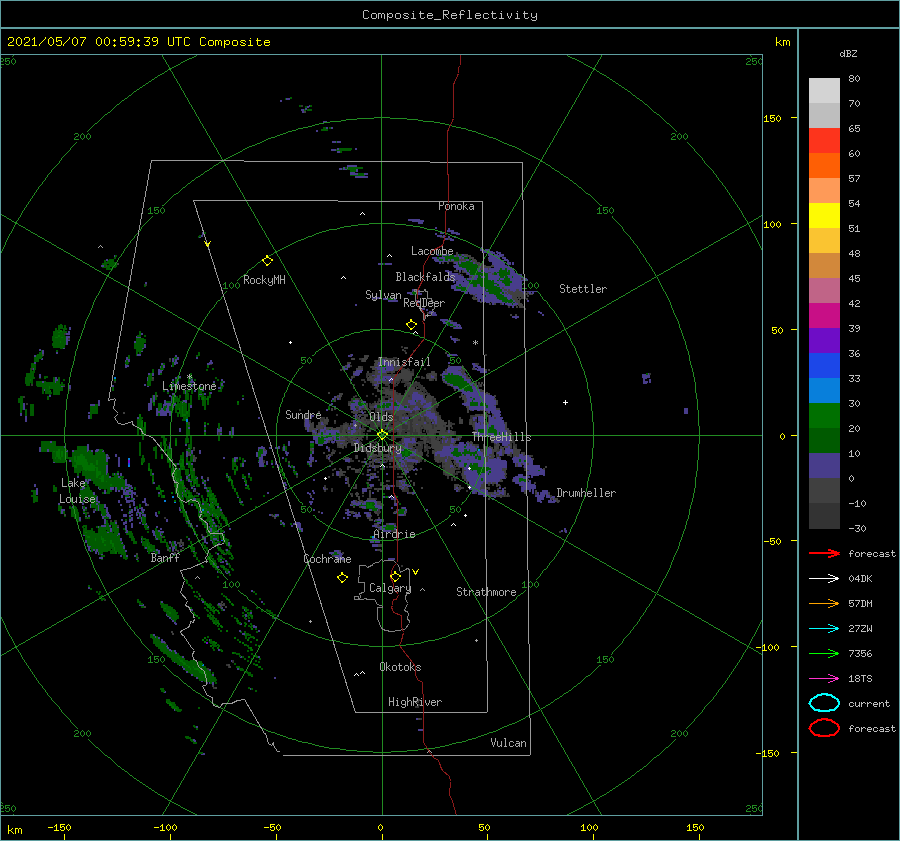The height and width of the screenshot is (841, 900).
Task: Click the Didsbury city label
Action: click(378, 448)
